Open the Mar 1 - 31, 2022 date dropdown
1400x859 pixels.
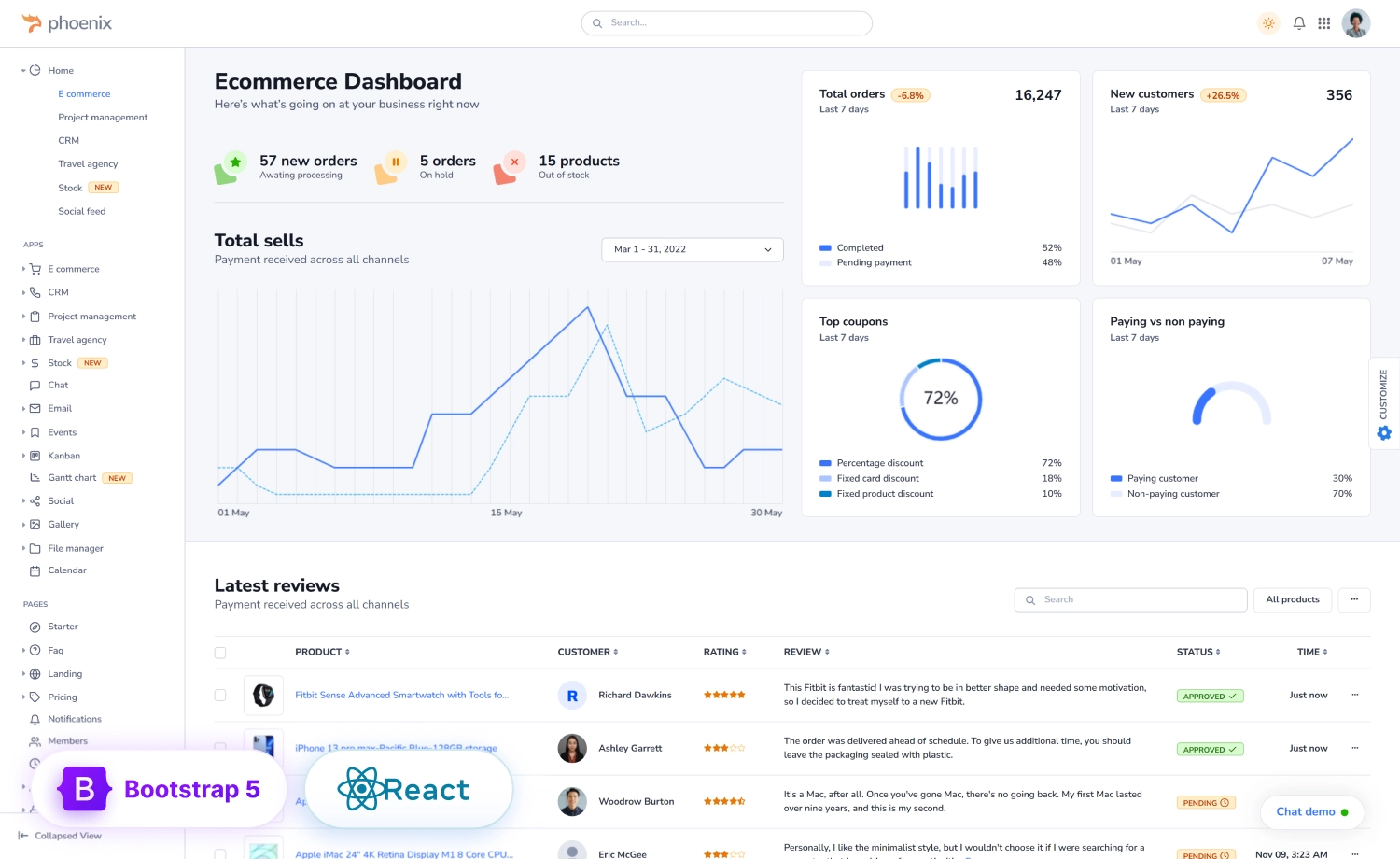[x=693, y=249]
